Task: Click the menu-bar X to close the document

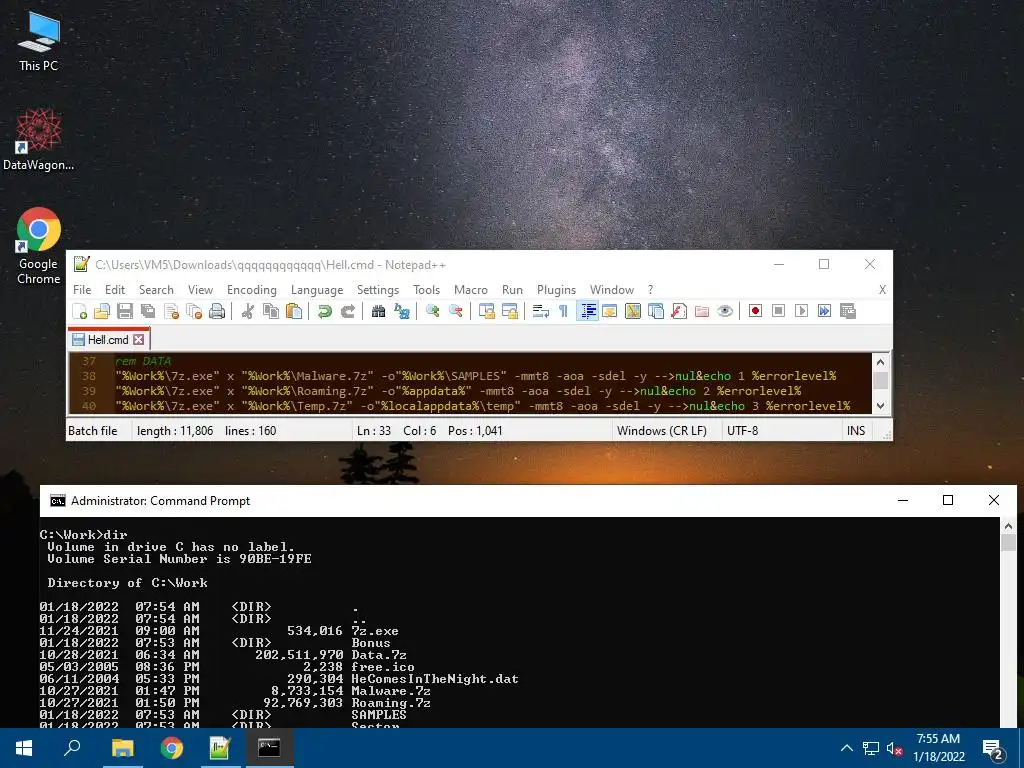Action: pos(882,290)
